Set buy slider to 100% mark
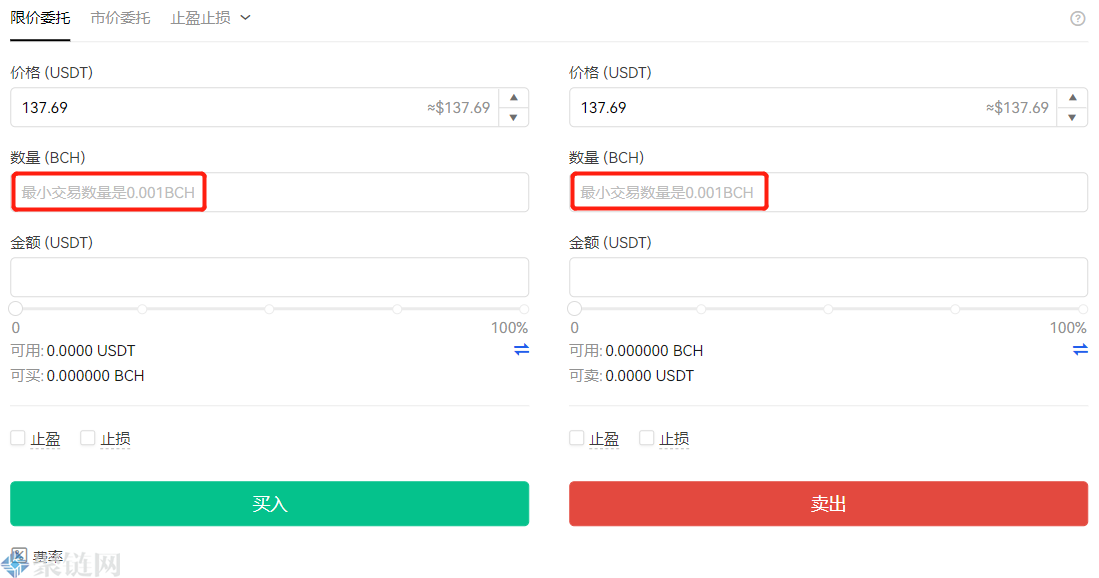This screenshot has height=578, width=1099. click(524, 309)
